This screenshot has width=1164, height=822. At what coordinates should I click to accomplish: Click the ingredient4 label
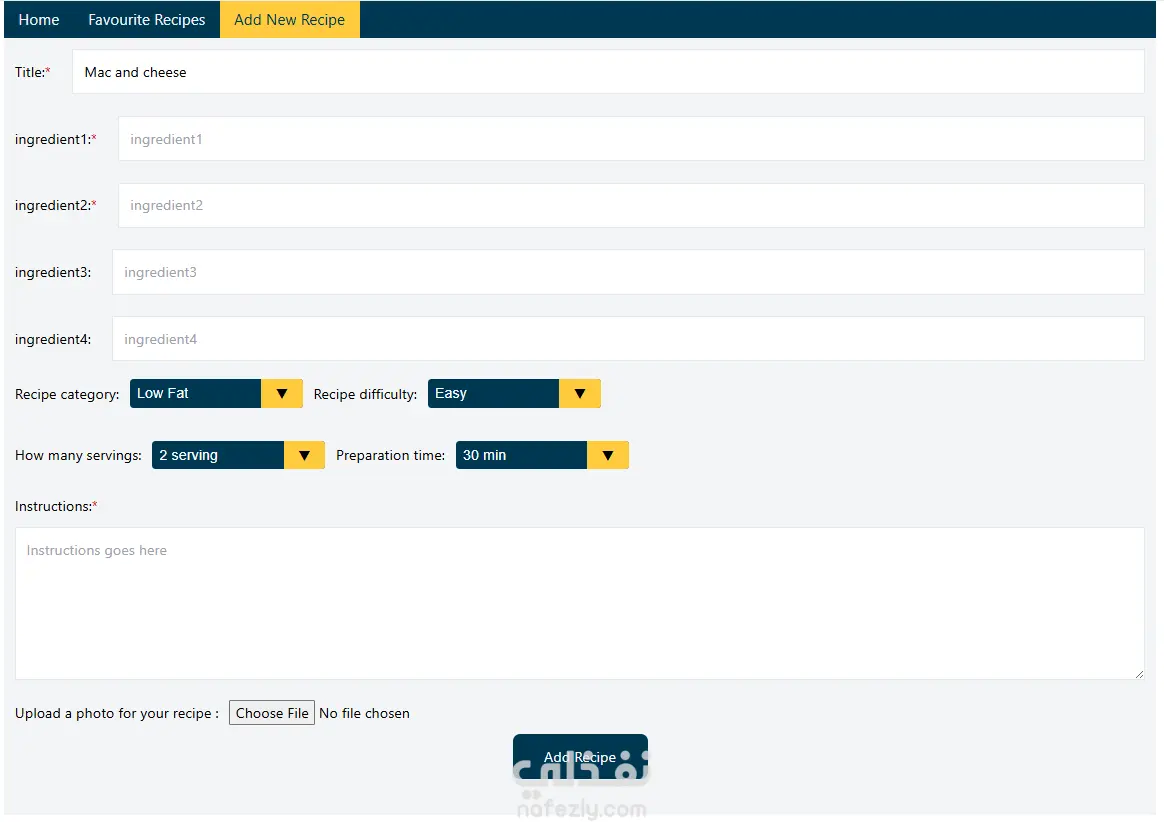pyautogui.click(x=53, y=339)
